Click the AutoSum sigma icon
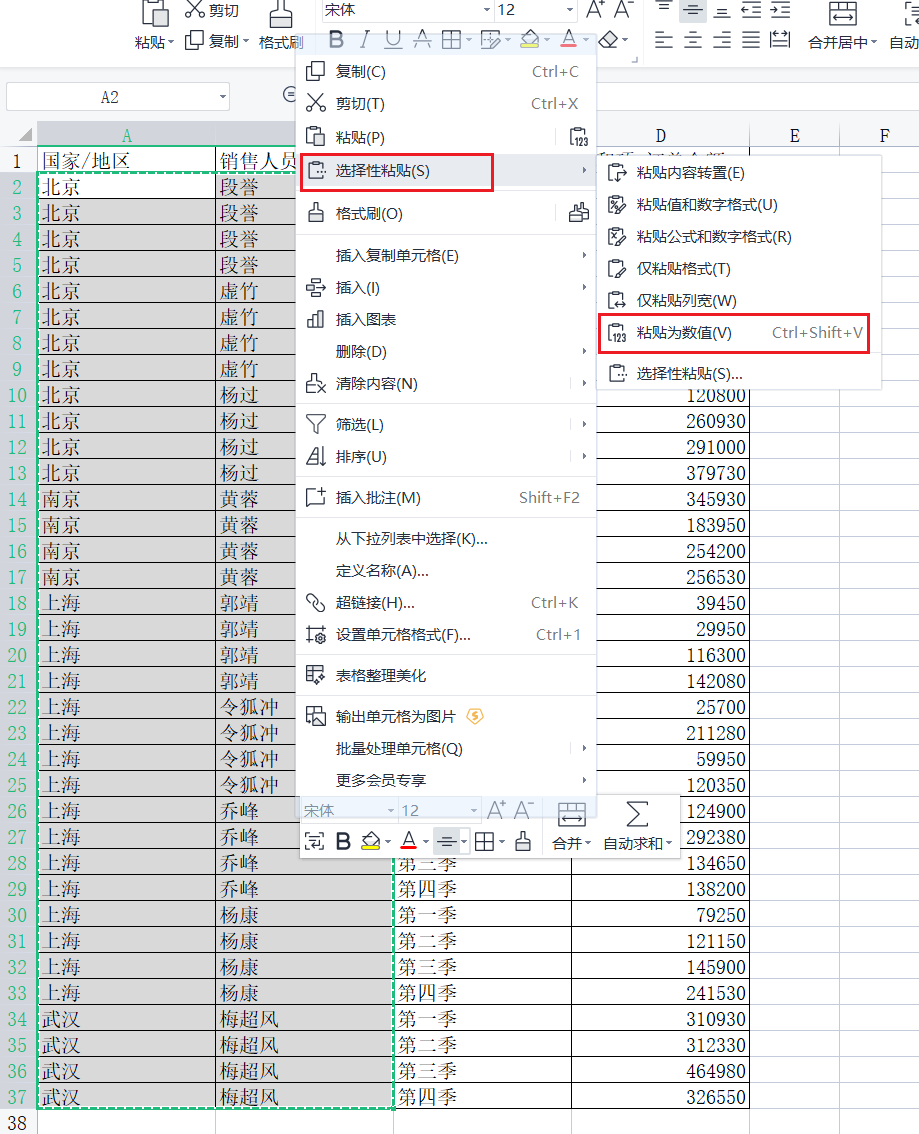 tap(637, 814)
